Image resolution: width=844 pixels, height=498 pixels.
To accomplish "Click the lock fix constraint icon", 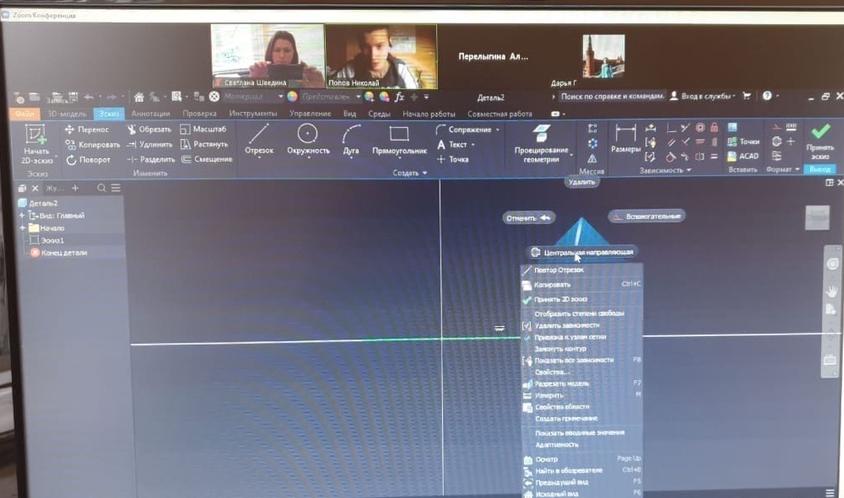I will (x=714, y=128).
